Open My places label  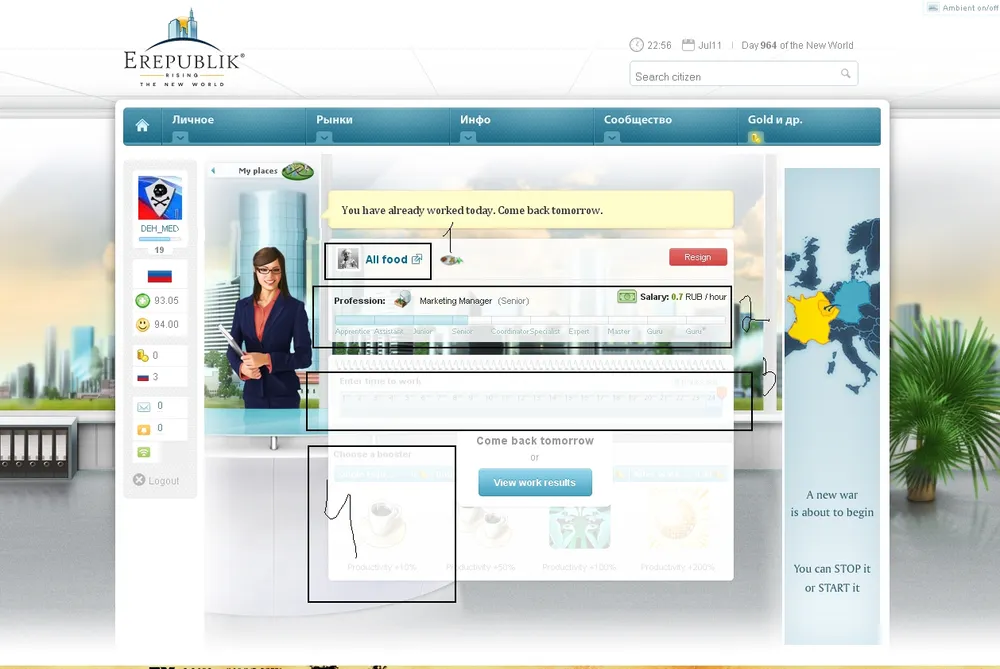coord(258,170)
